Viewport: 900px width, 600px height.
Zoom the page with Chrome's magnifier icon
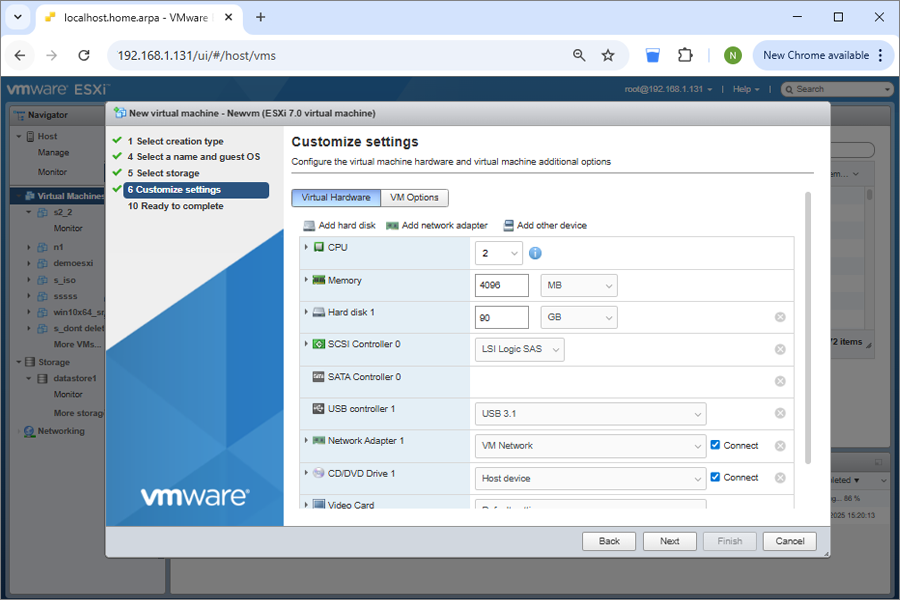pos(579,55)
